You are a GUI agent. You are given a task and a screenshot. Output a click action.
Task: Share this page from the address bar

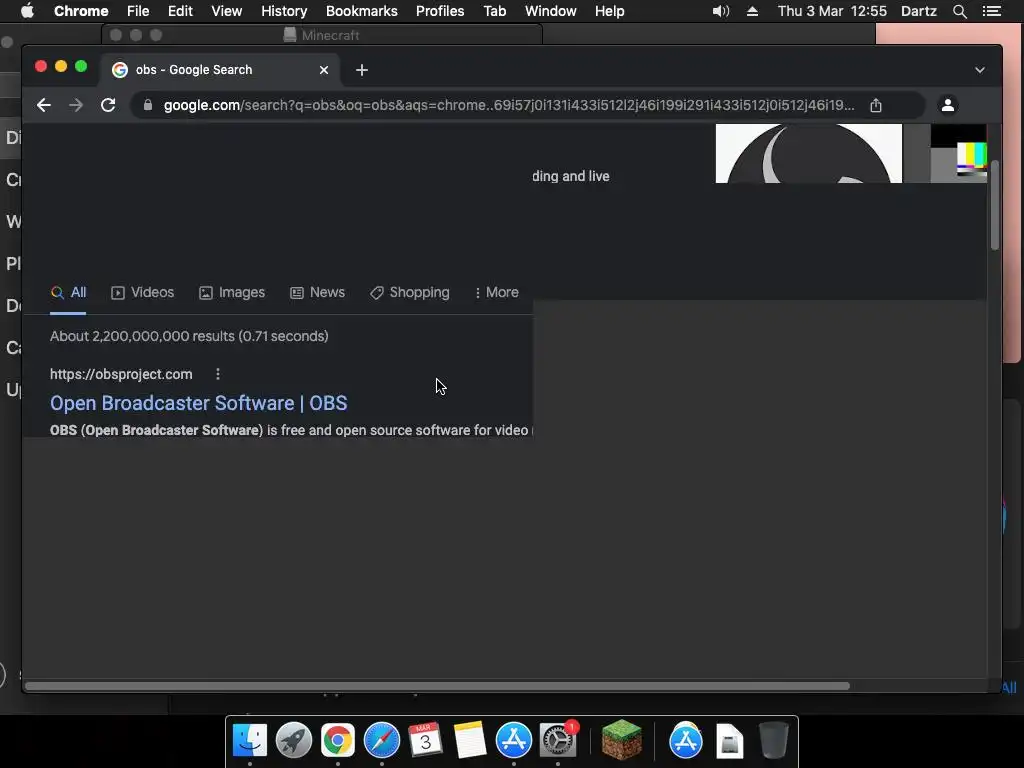click(876, 105)
